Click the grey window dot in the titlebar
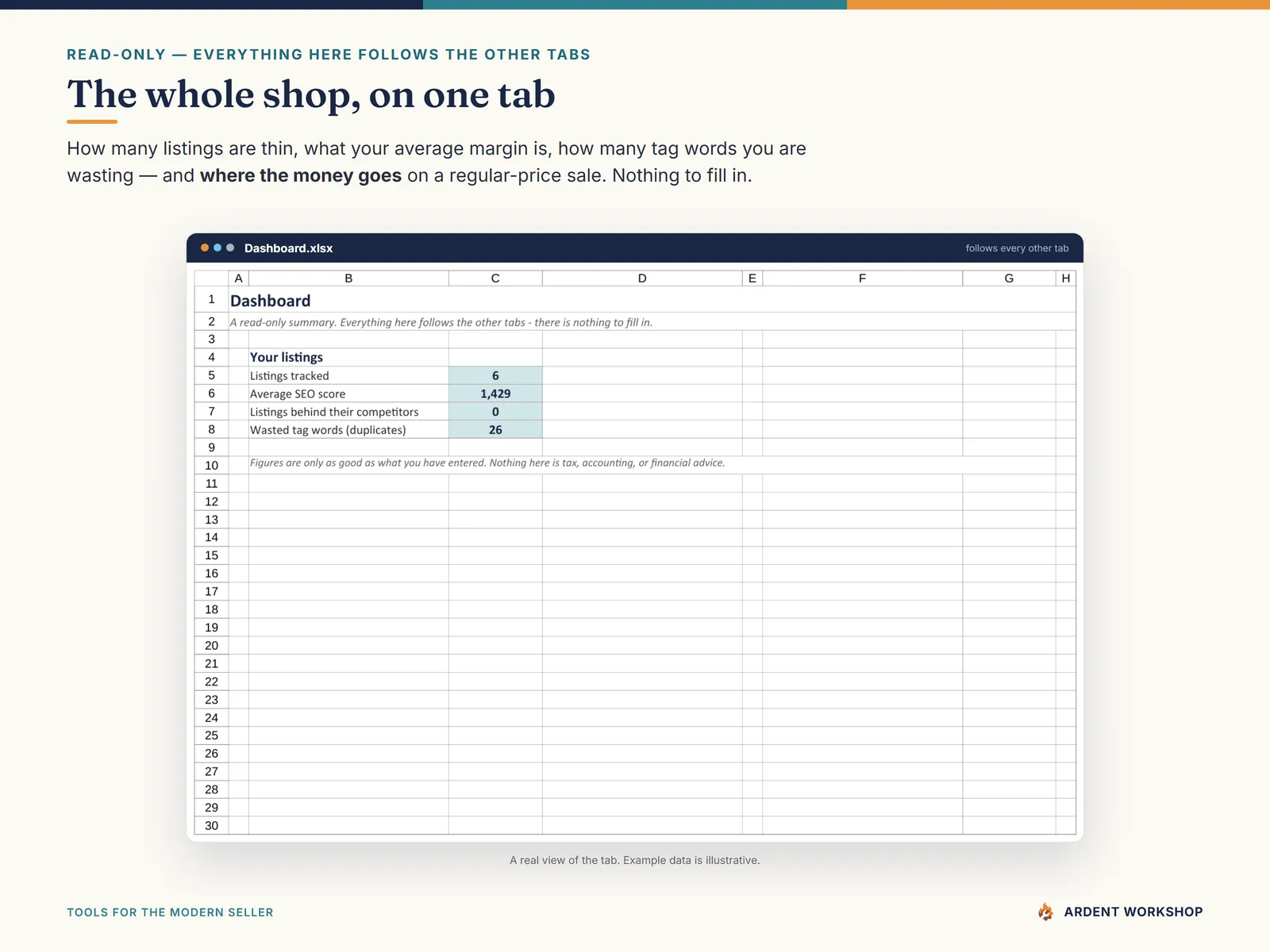 click(230, 248)
